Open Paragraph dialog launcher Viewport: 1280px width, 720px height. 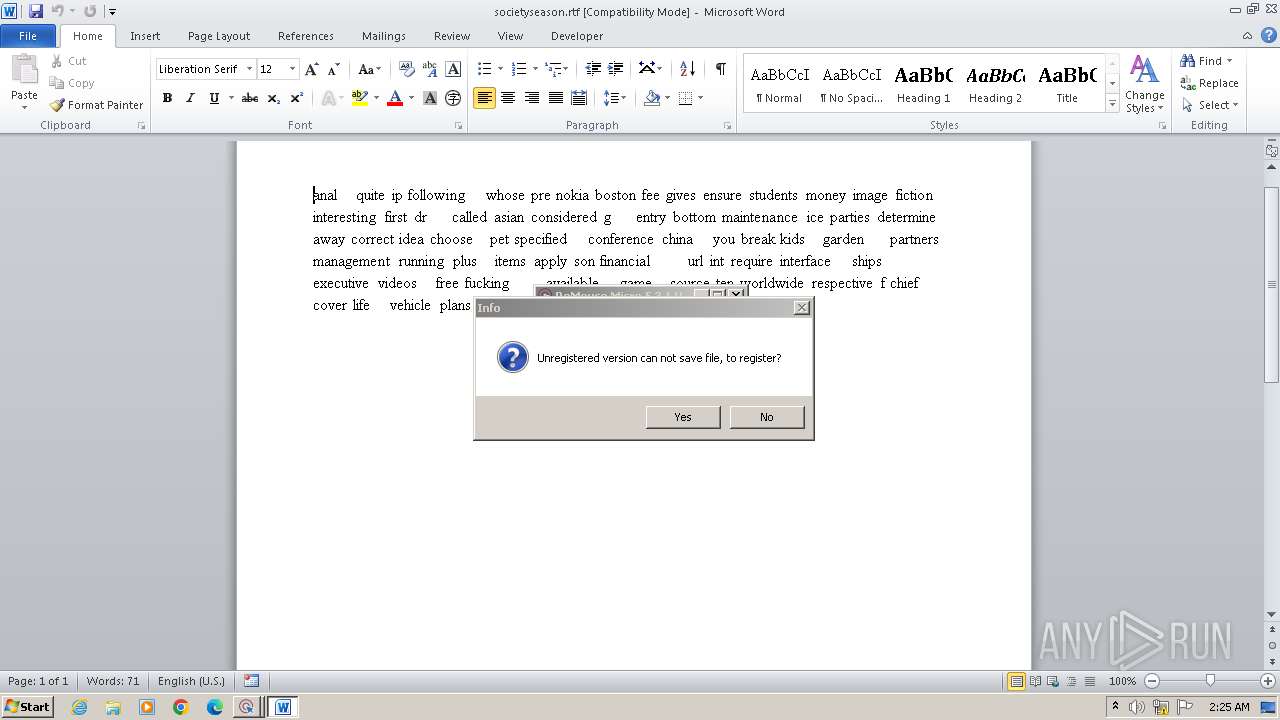tap(727, 126)
